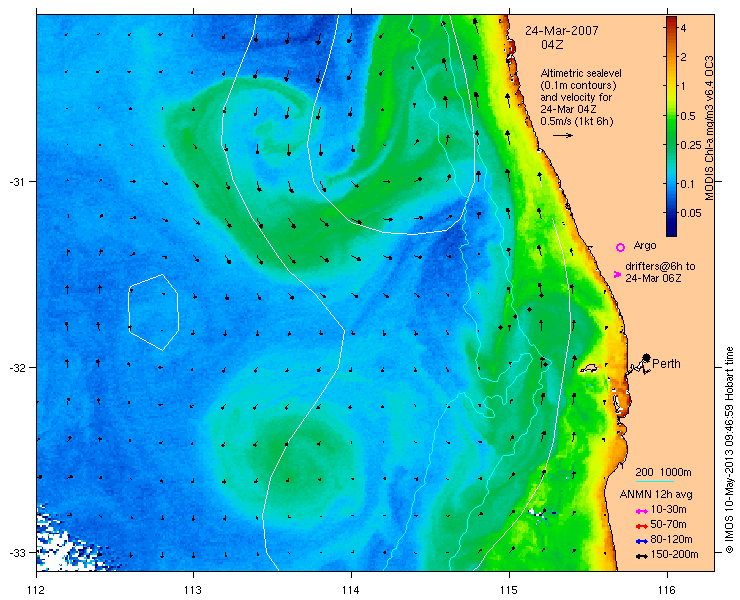The height and width of the screenshot is (600, 740).
Task: Click the Argo legend label
Action: coord(645,245)
